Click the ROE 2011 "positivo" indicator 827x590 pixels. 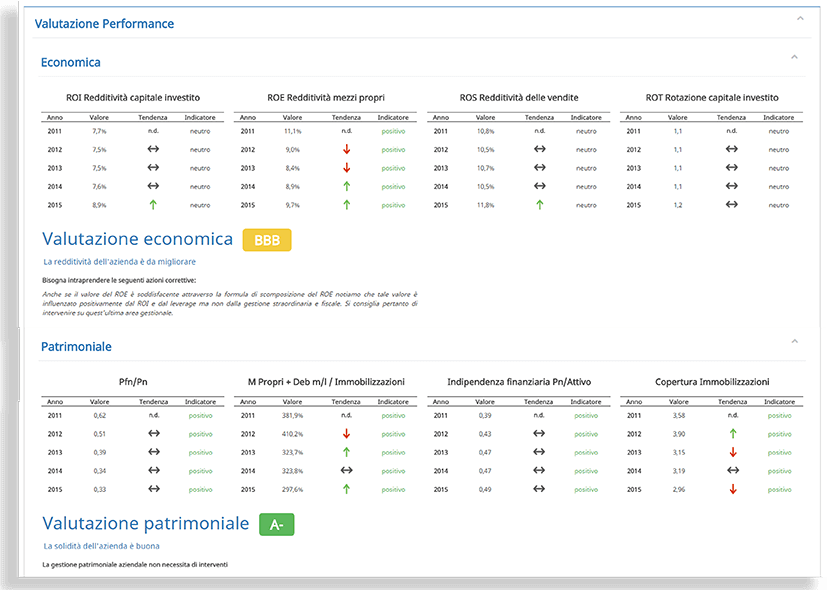coord(393,131)
